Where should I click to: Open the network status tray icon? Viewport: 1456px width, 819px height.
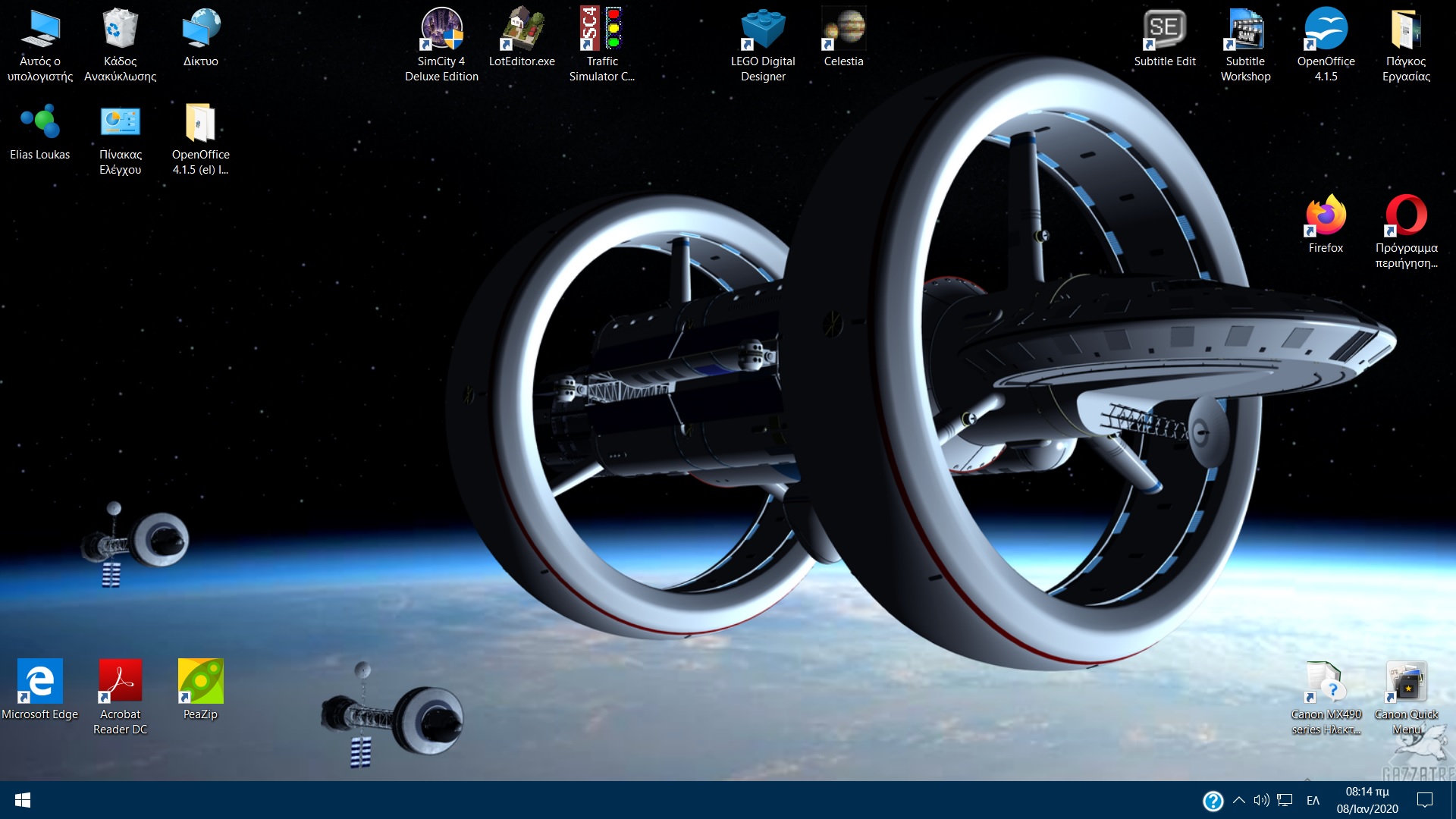1285,800
